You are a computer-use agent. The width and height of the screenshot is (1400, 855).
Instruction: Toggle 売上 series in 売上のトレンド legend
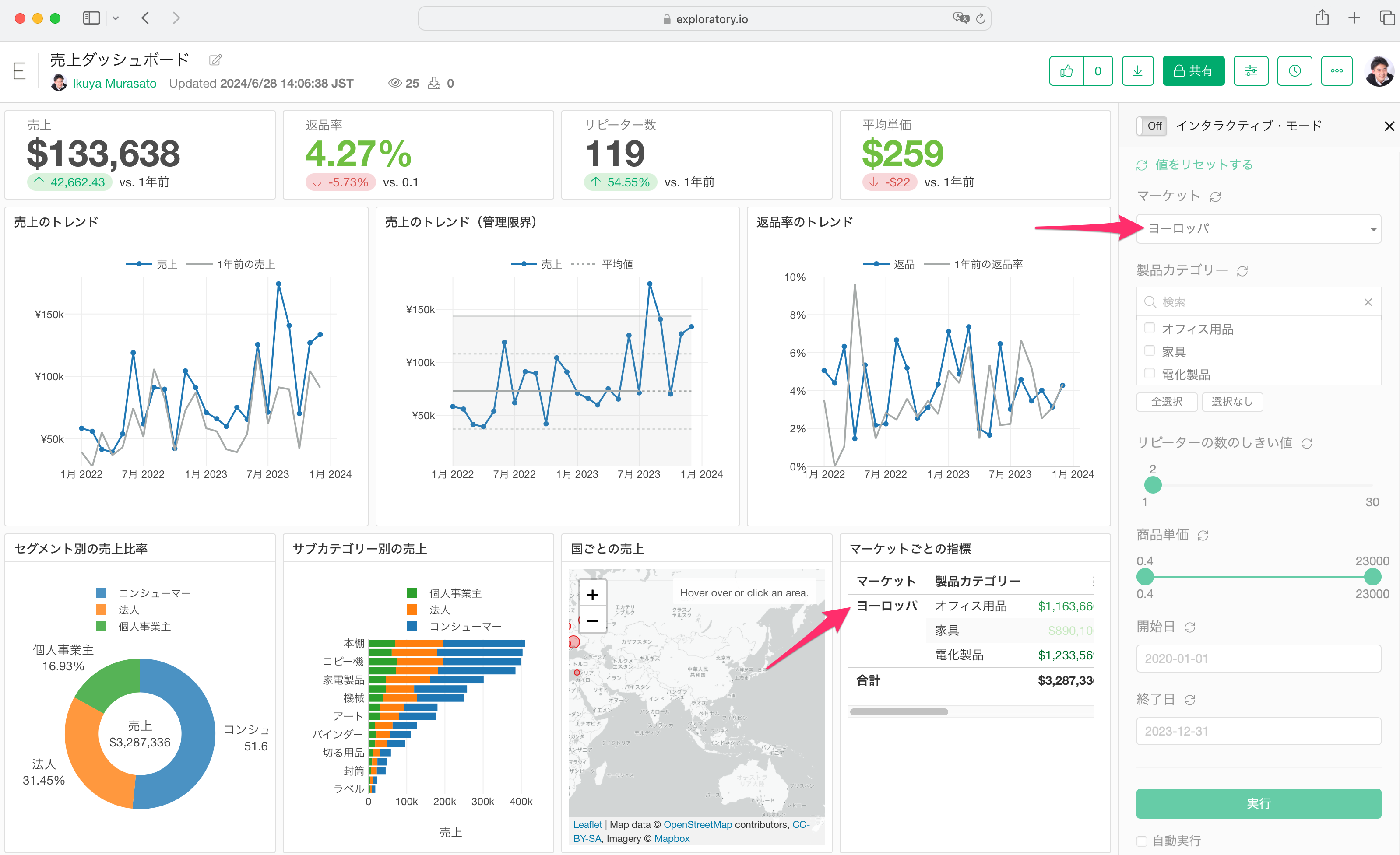(152, 265)
